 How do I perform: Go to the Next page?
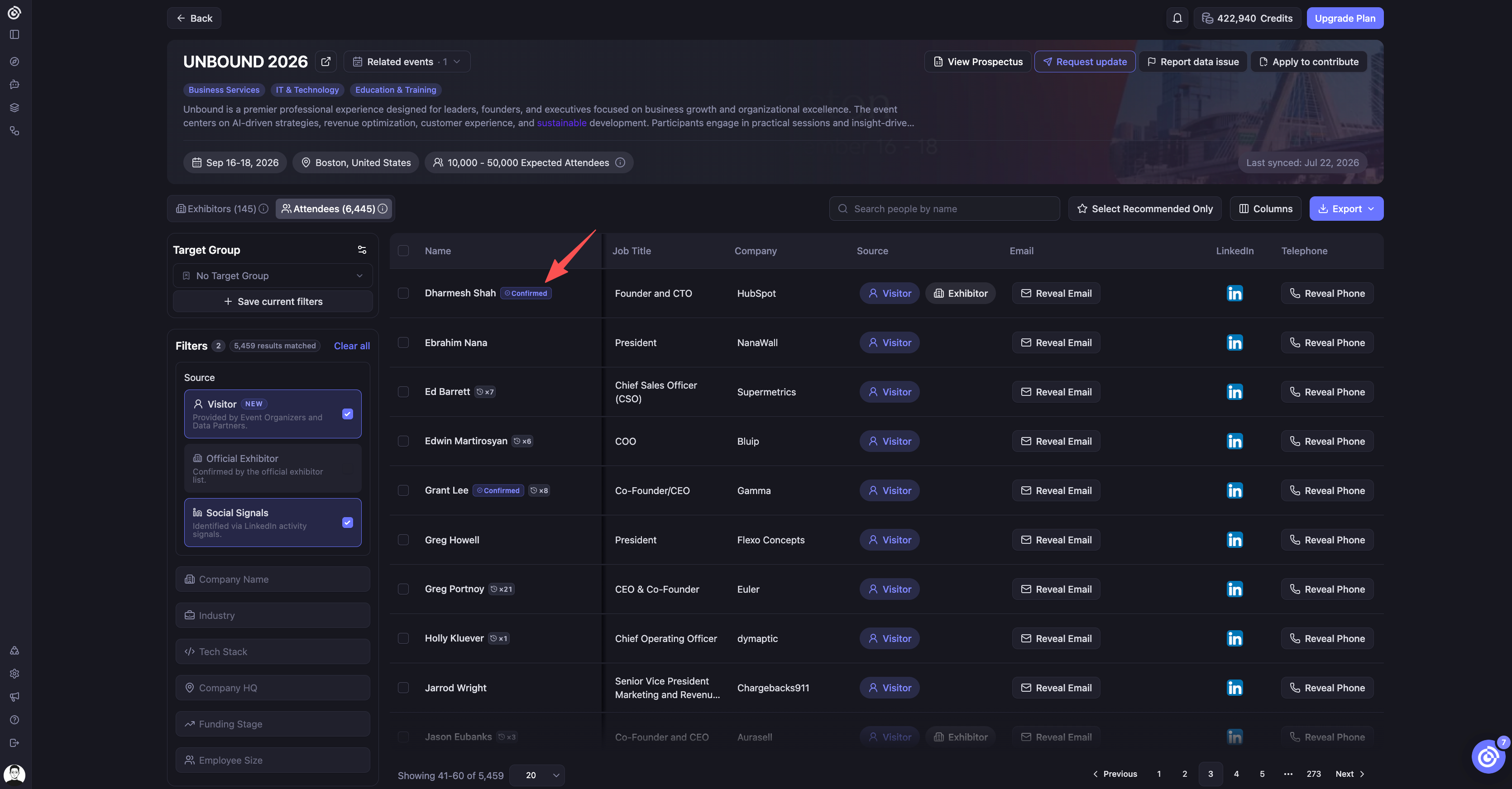[x=1350, y=774]
